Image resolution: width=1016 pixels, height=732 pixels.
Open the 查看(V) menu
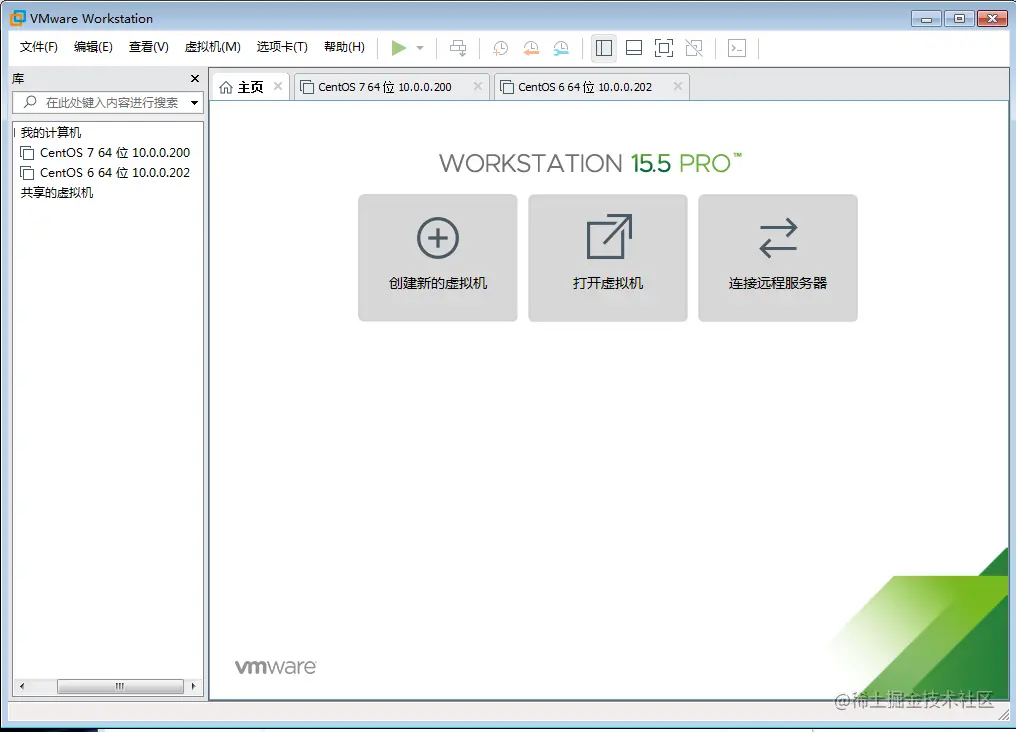(x=148, y=47)
